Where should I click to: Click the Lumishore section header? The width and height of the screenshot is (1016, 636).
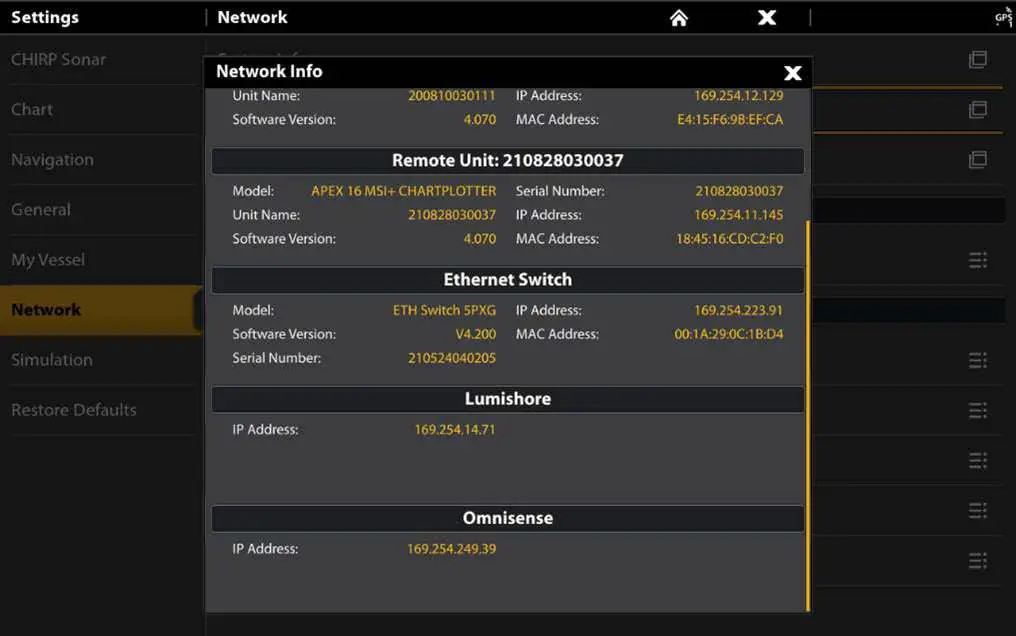(x=507, y=398)
